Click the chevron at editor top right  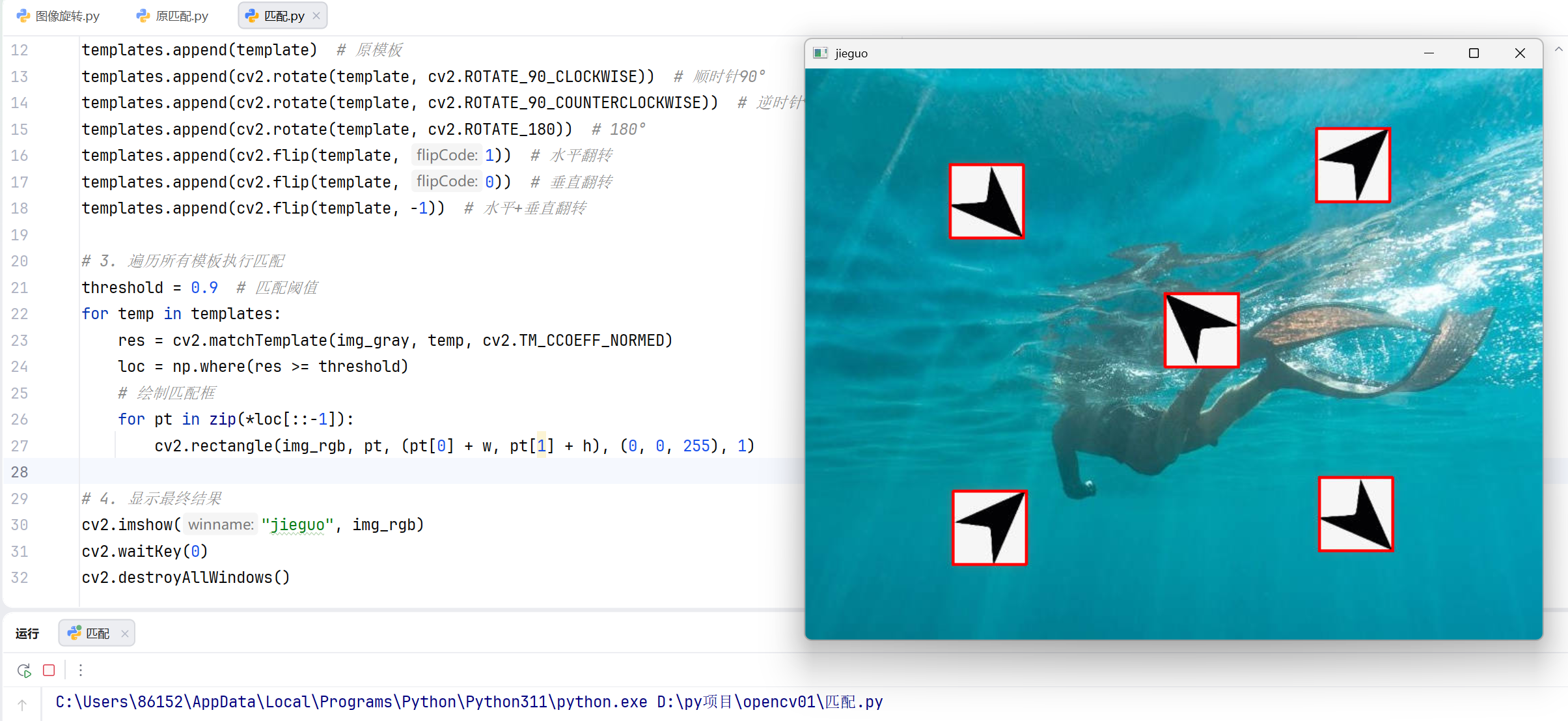[x=1559, y=49]
